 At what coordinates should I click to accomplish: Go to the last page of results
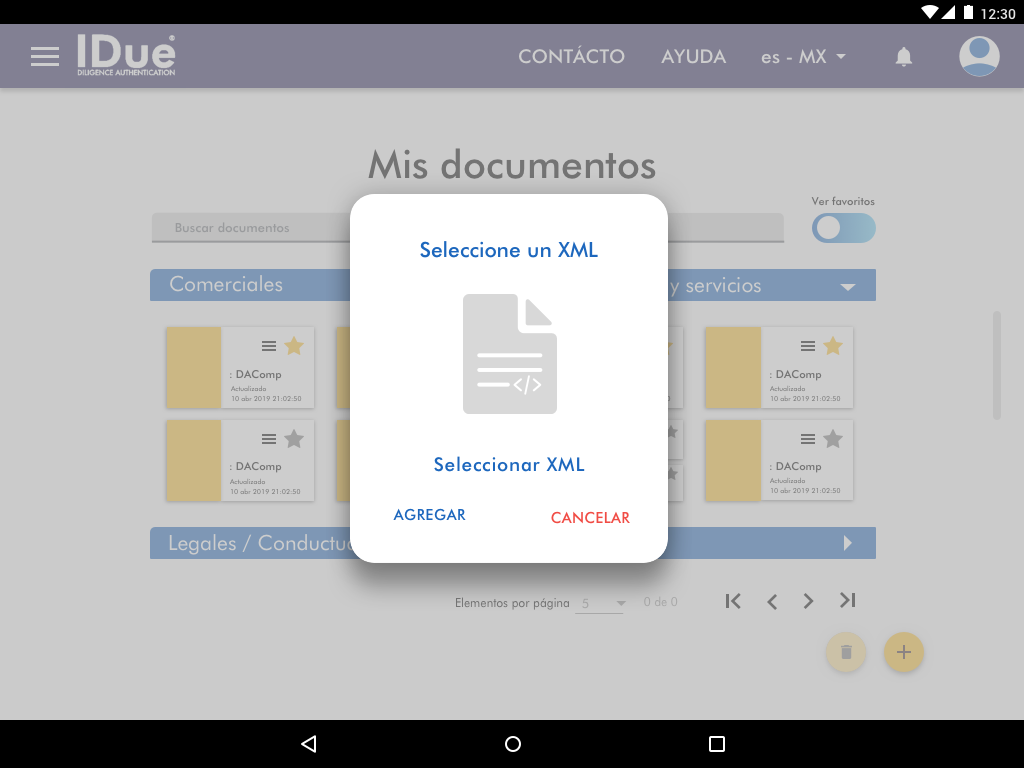coord(848,601)
